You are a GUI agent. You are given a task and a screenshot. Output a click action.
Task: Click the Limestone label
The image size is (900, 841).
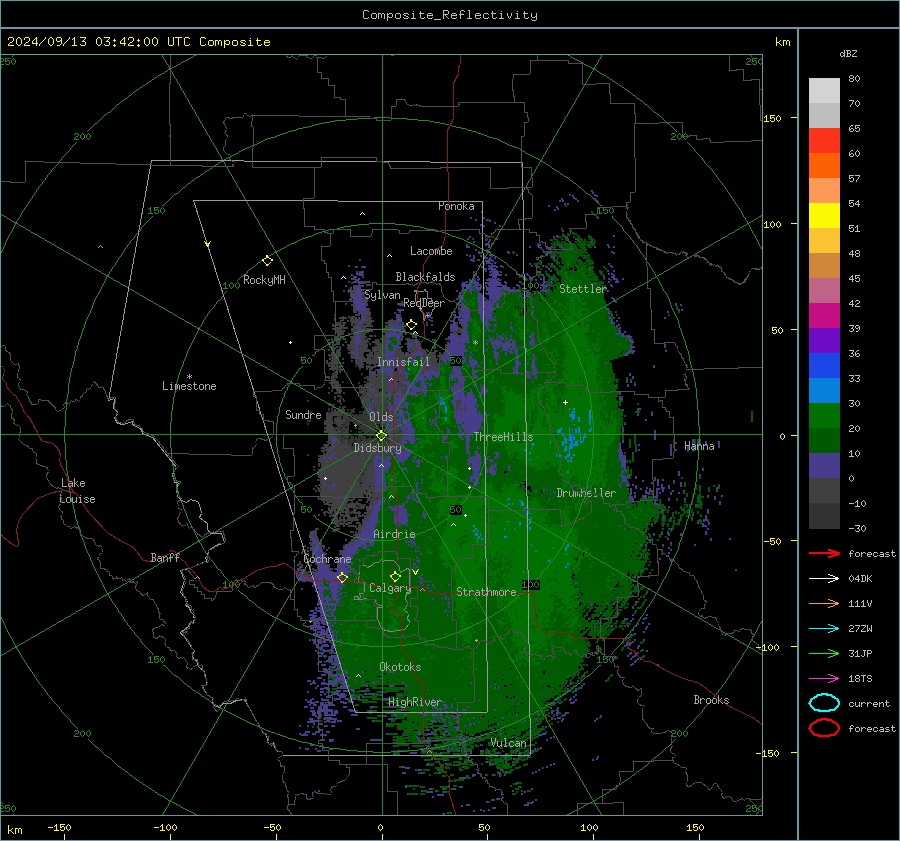189,386
